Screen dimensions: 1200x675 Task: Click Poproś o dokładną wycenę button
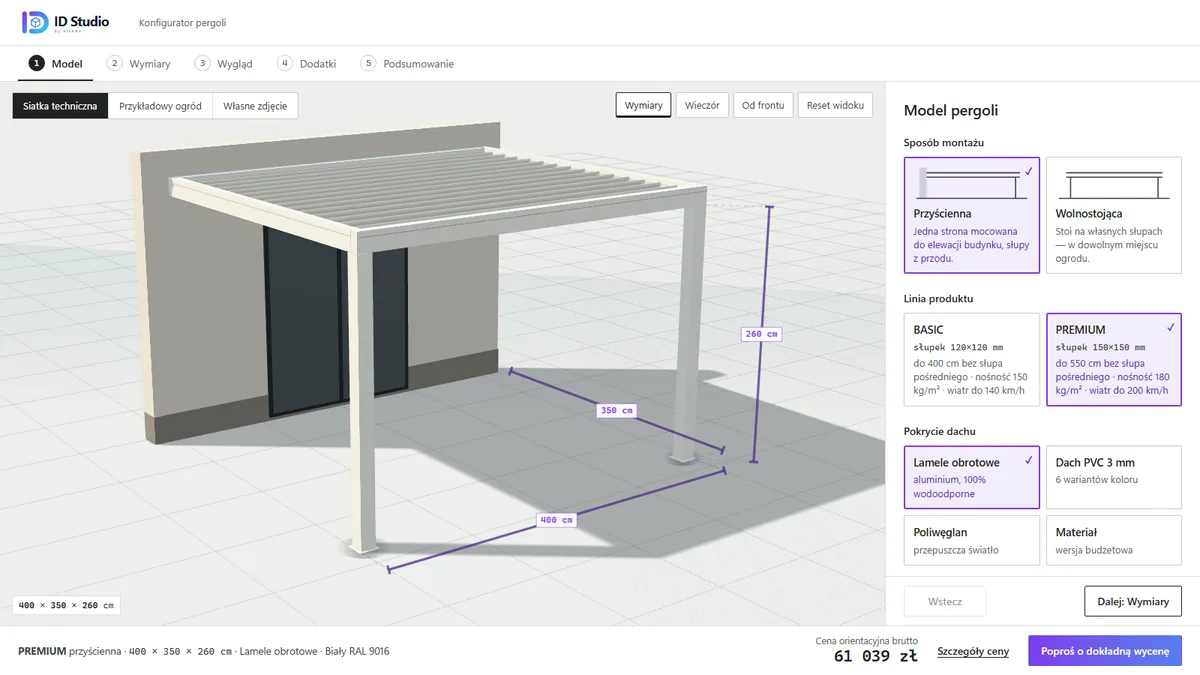pyautogui.click(x=1105, y=651)
